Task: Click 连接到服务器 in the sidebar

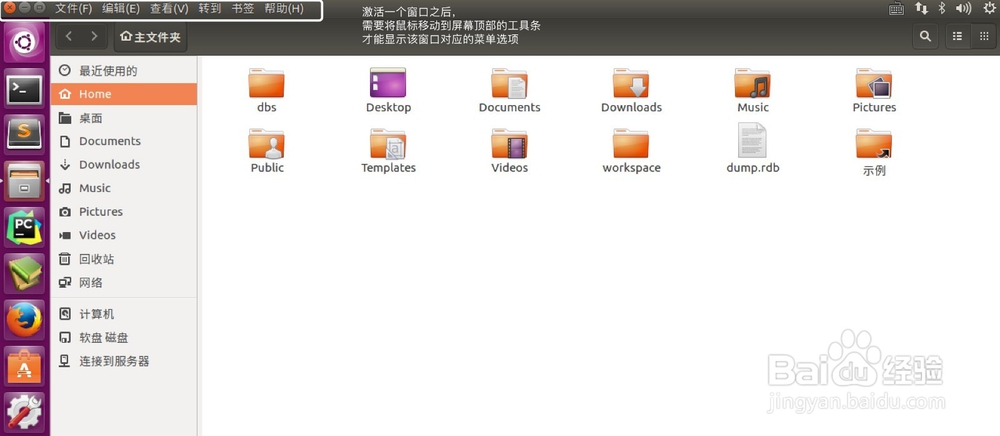Action: coord(124,361)
